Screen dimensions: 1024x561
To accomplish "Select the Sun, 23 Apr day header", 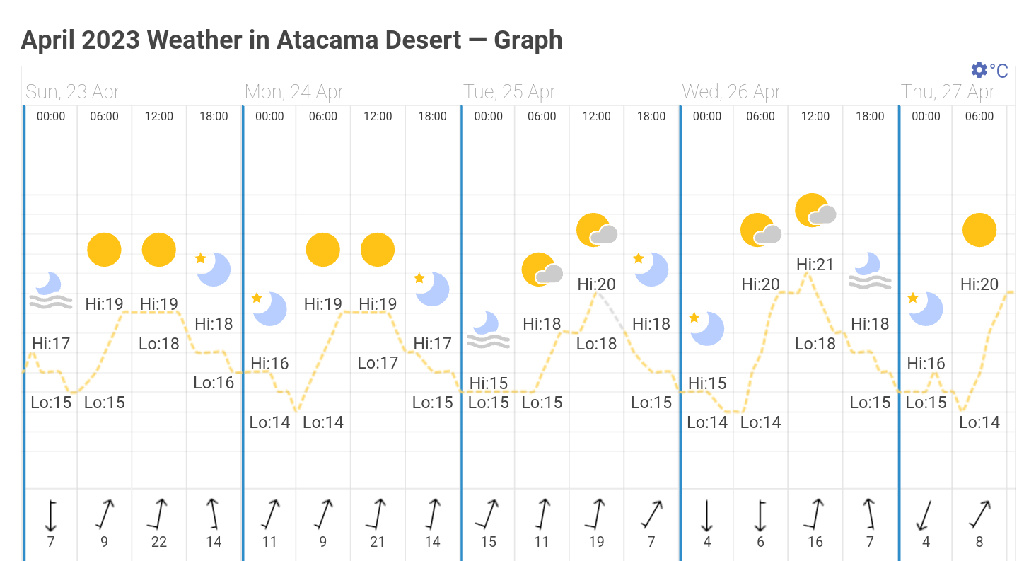I will tap(72, 92).
